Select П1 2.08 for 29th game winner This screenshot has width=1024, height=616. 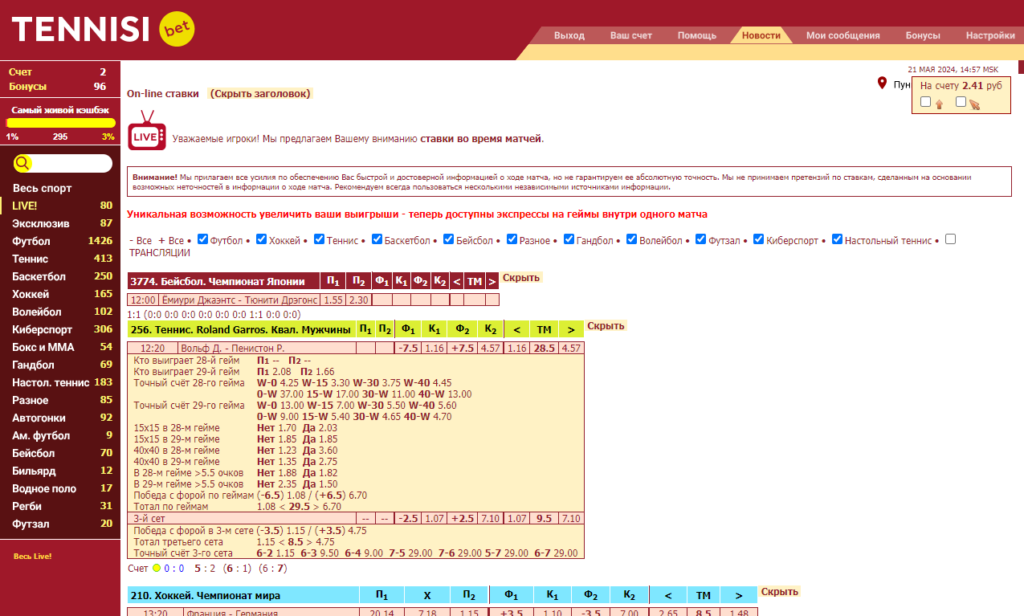point(274,372)
